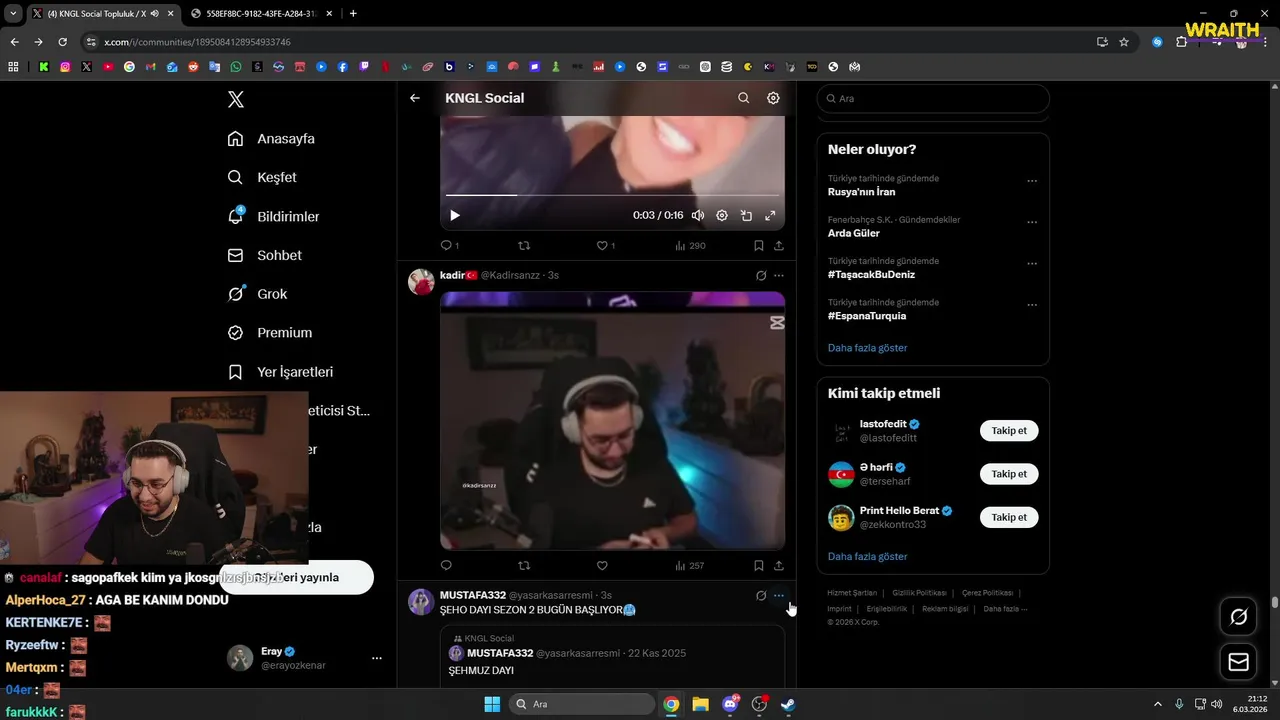Bookmark this page with star icon
Image resolution: width=1280 pixels, height=720 pixels.
click(1124, 42)
